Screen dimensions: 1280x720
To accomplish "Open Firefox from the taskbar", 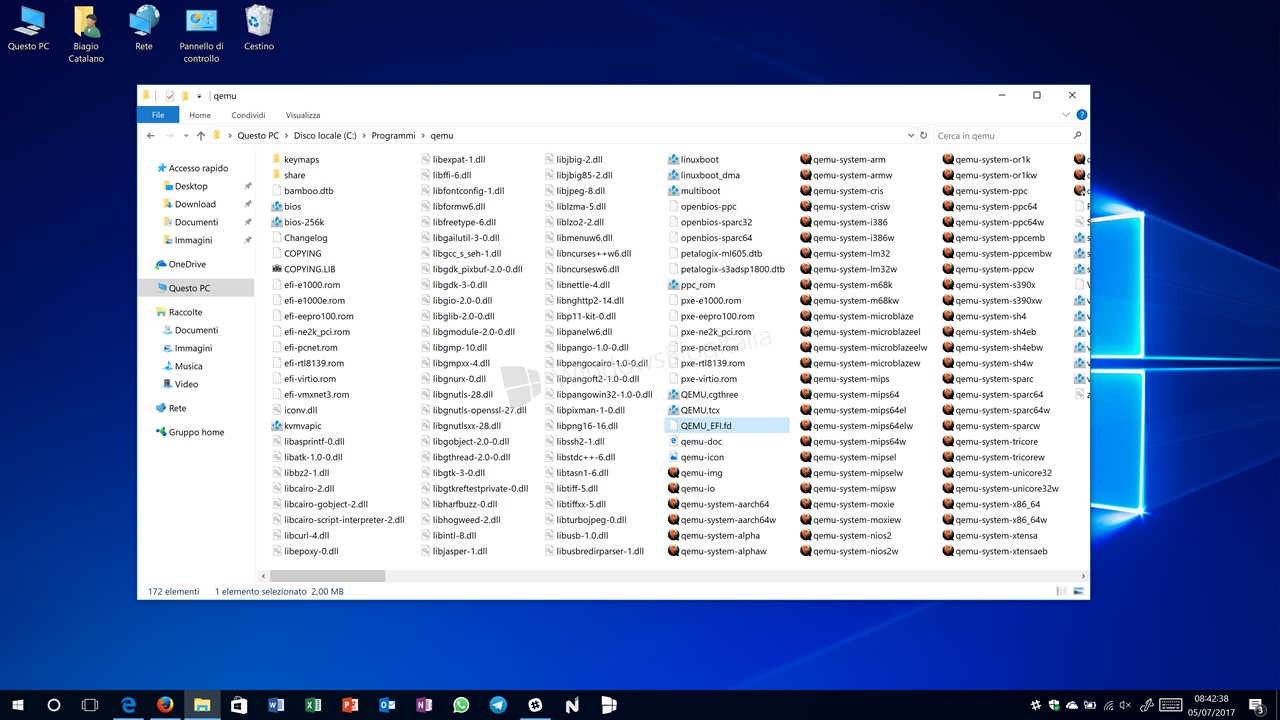I will [165, 705].
